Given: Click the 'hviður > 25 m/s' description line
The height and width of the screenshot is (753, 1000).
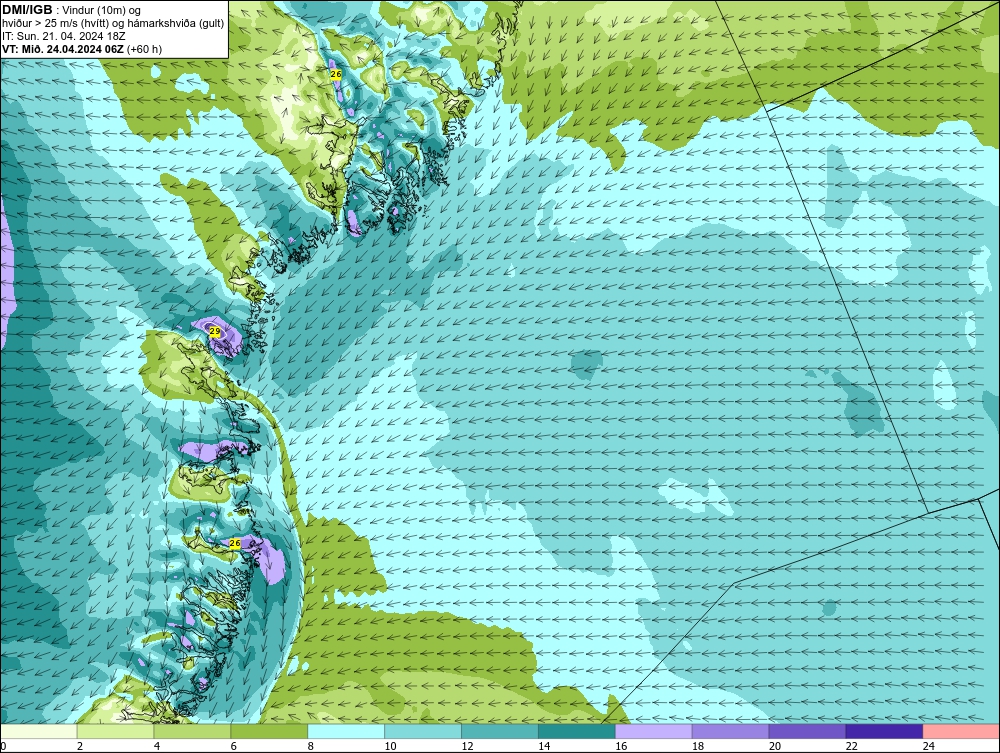Looking at the screenshot, I should 113,24.
